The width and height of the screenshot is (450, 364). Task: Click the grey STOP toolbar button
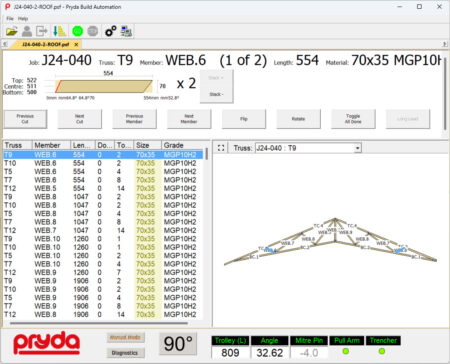(x=93, y=31)
